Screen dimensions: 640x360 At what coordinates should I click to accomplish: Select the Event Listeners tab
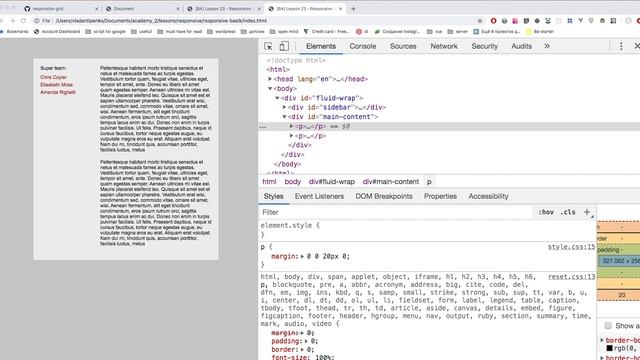[319, 196]
